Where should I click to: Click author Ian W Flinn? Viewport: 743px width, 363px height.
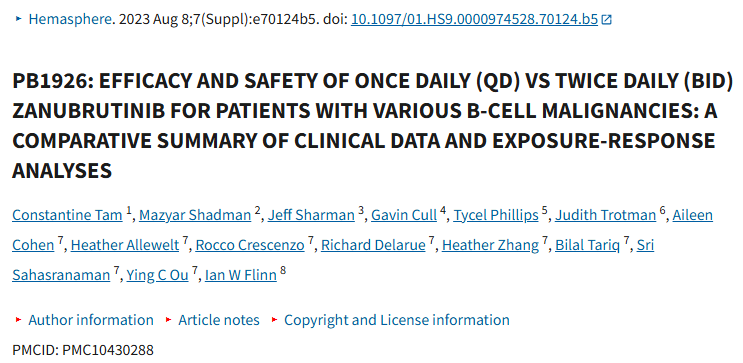[241, 275]
